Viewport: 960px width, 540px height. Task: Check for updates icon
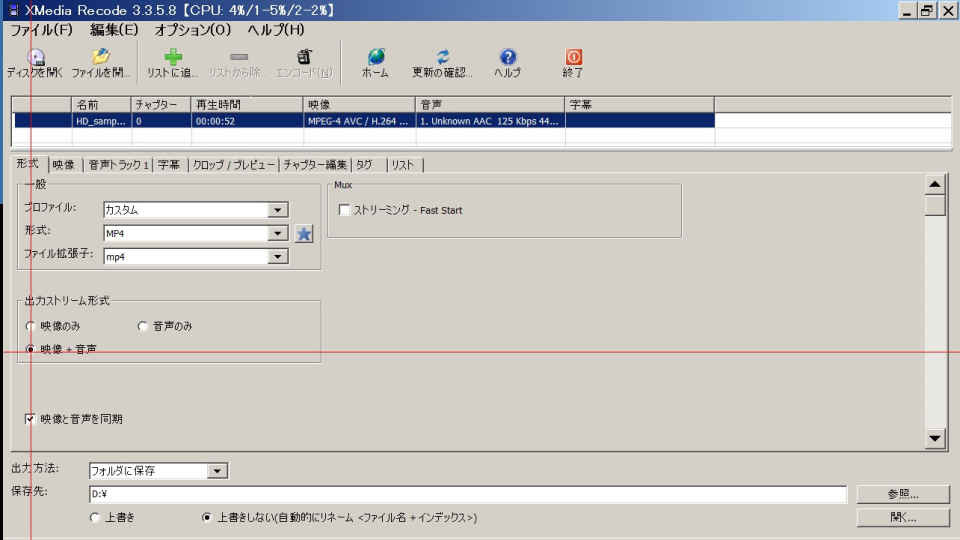(x=443, y=56)
